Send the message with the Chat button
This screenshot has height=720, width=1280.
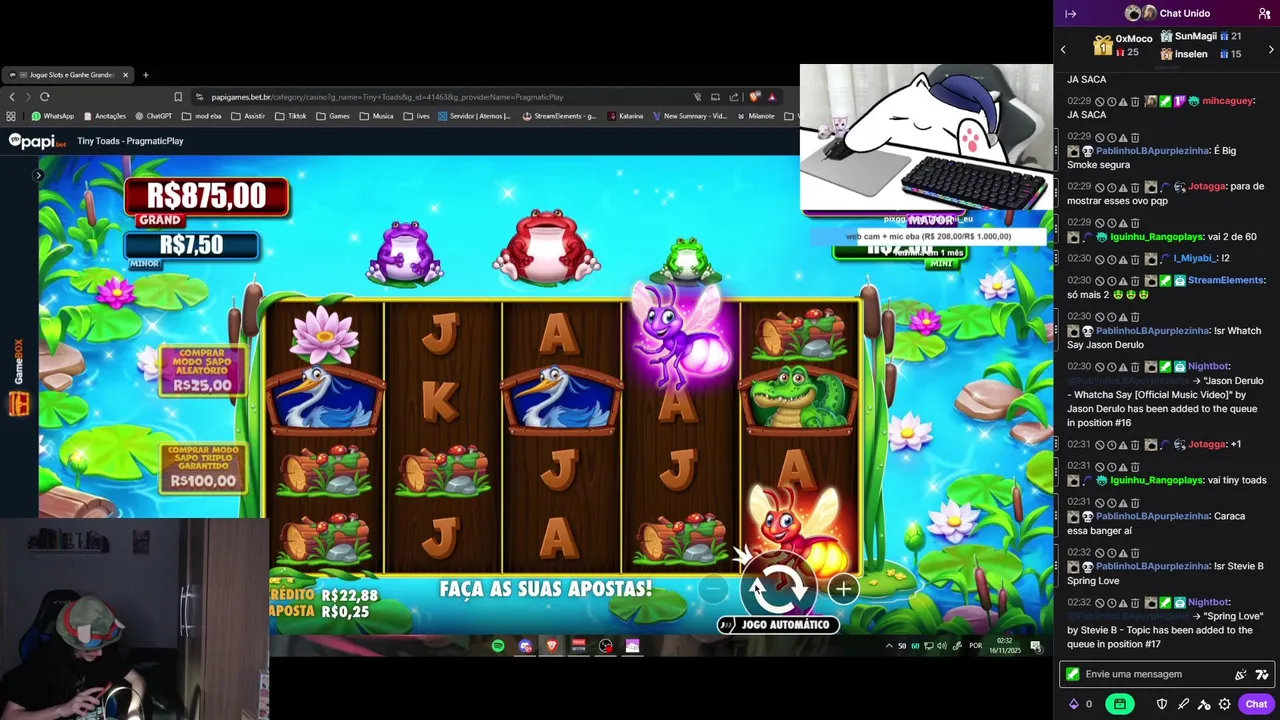[1256, 704]
